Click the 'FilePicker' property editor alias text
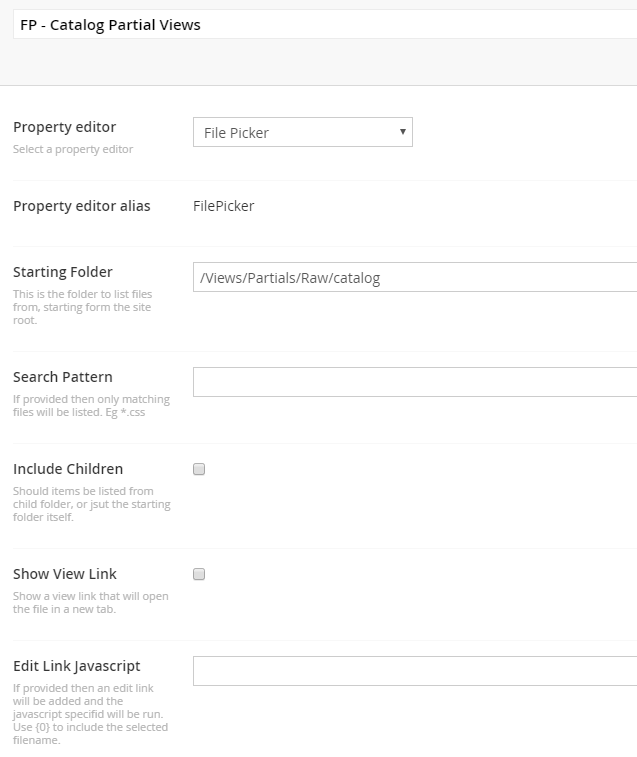 [x=224, y=206]
